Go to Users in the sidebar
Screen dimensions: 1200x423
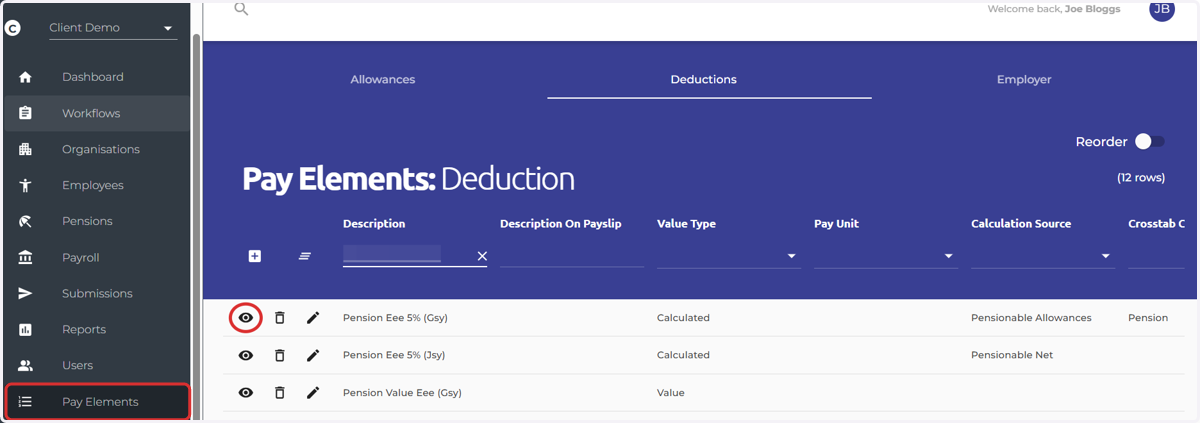78,365
